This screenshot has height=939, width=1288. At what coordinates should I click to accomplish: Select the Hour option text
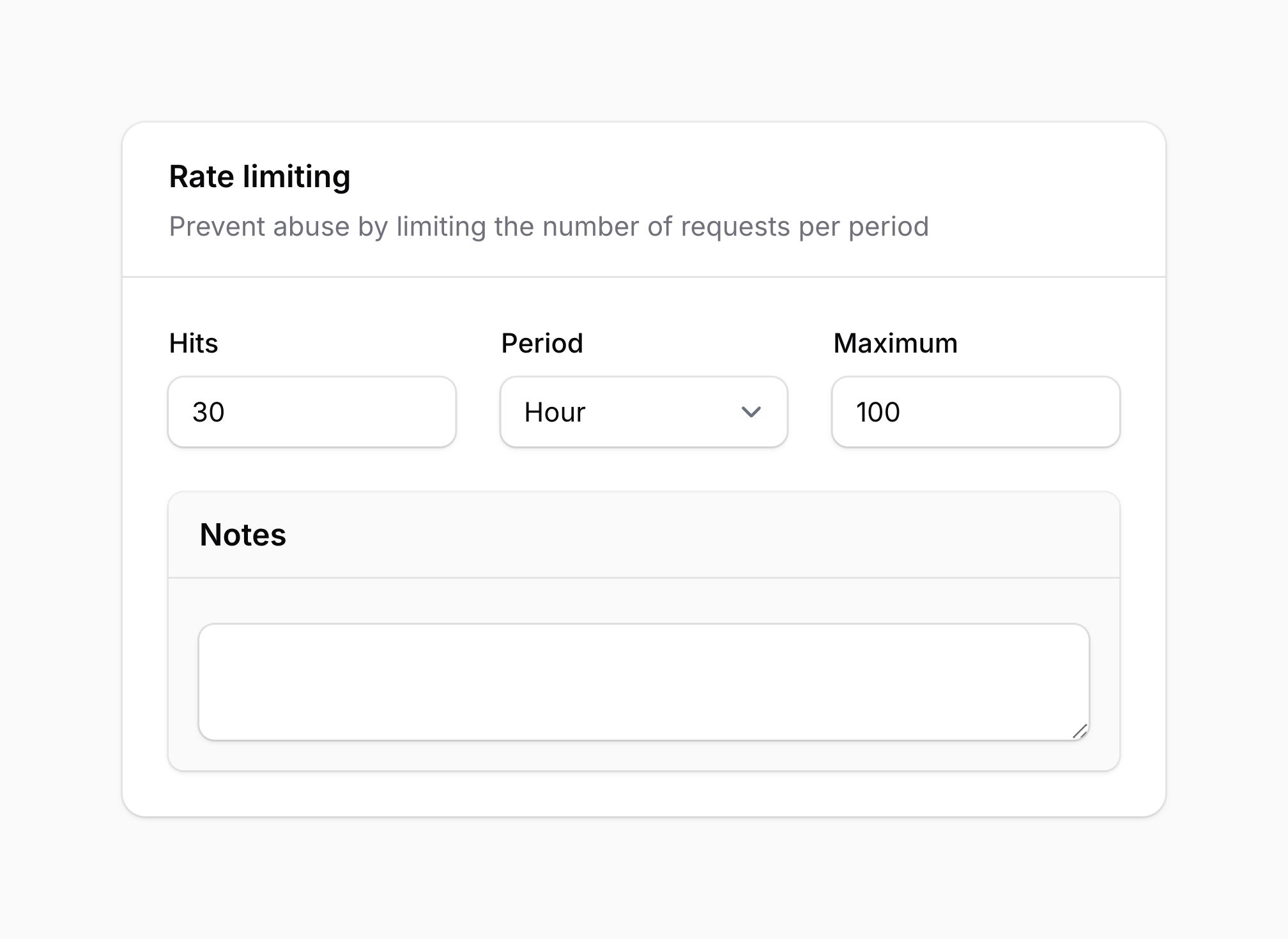click(555, 412)
